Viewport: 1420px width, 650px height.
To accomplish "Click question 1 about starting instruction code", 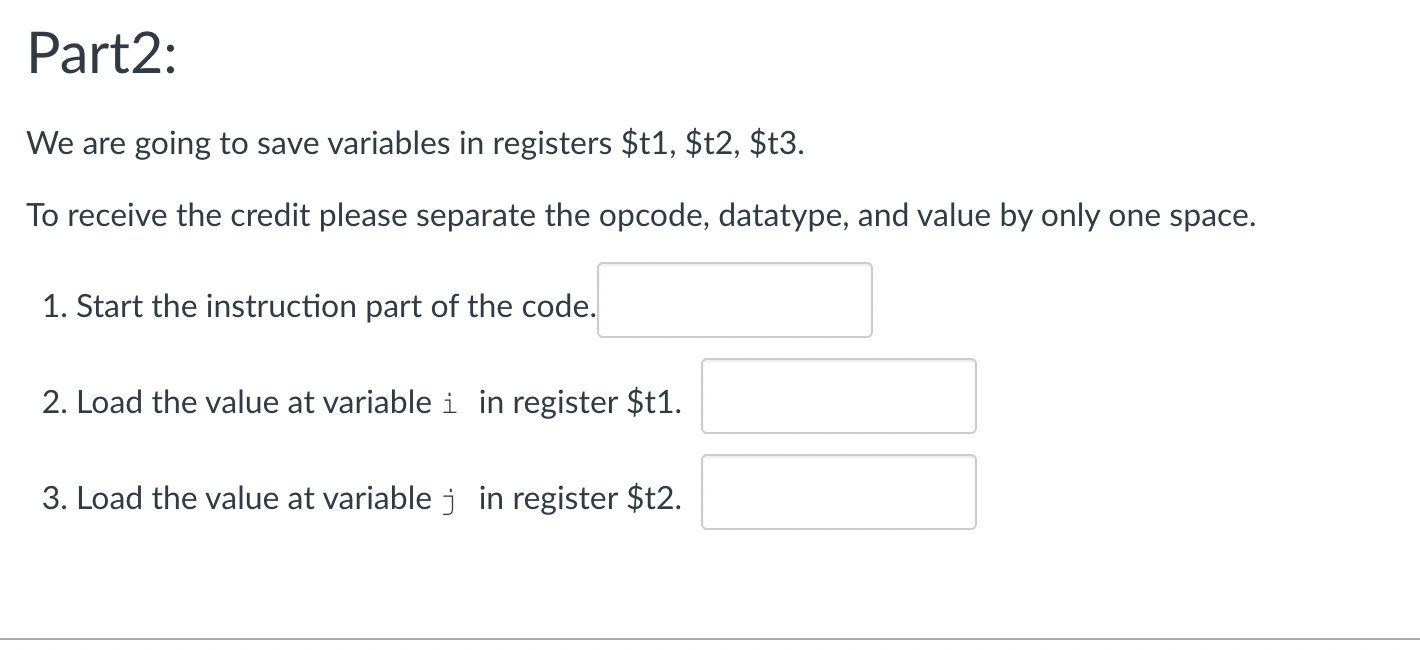I will (320, 306).
